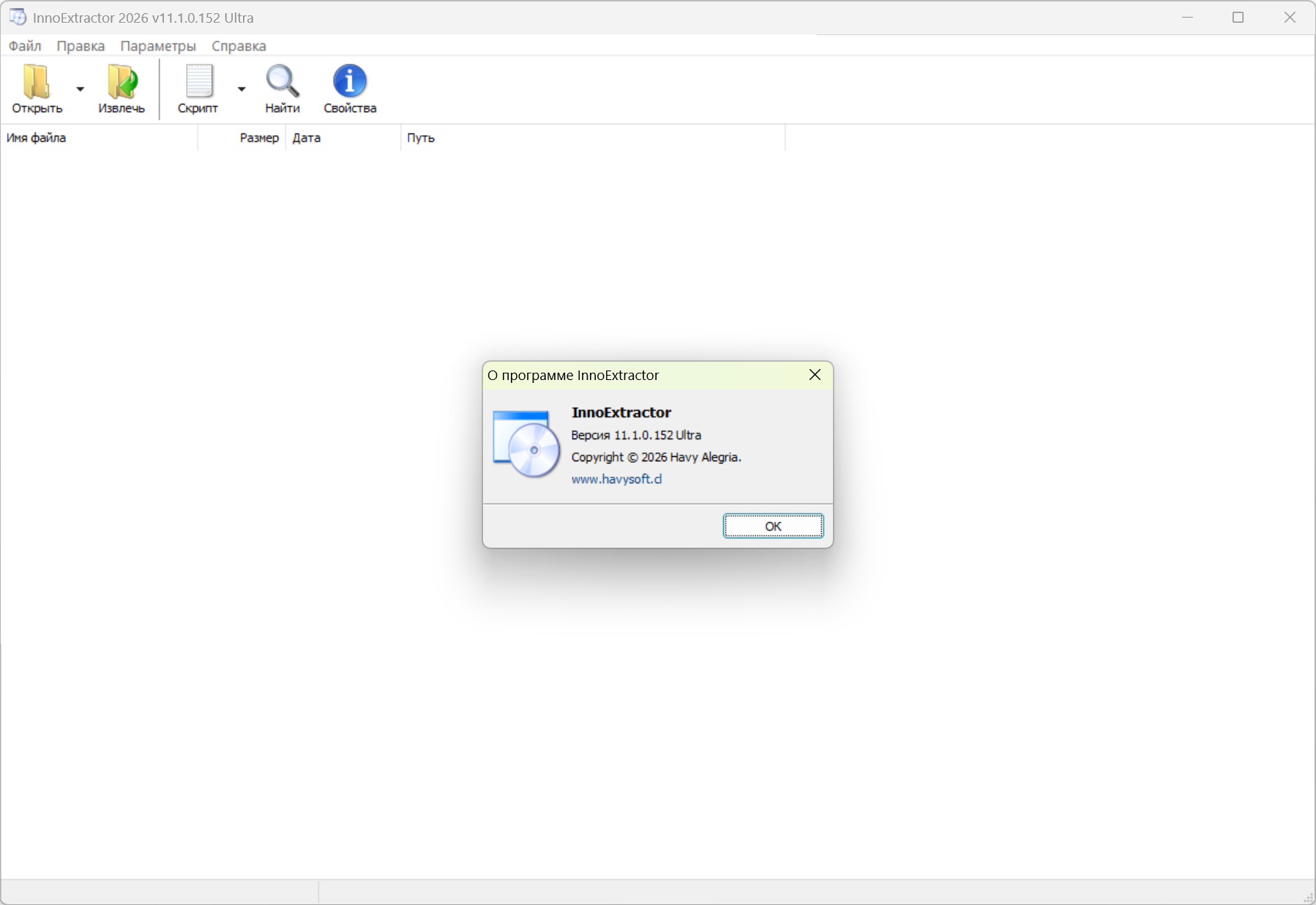Expand the Скрипт dropdown arrow
1316x905 pixels.
[242, 89]
